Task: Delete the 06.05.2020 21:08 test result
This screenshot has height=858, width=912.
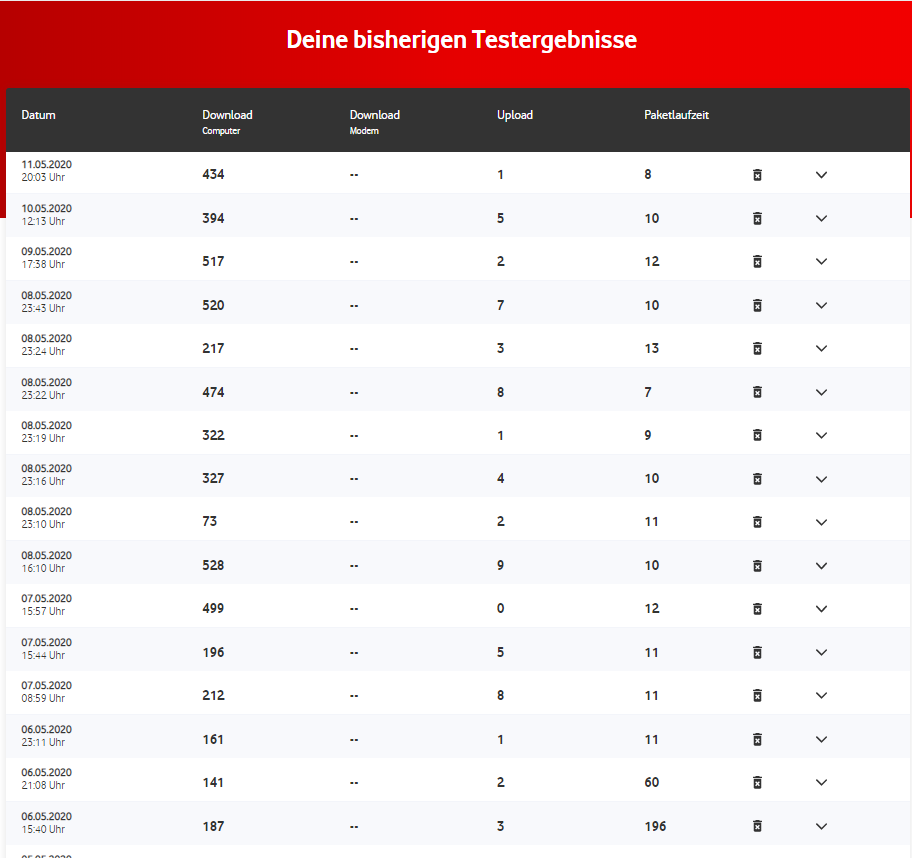Action: [757, 782]
